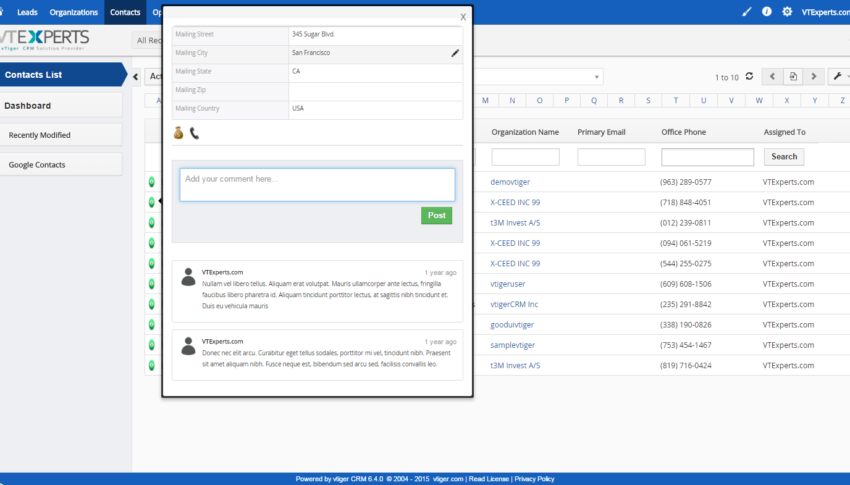Focus the Add your comment text box

[x=317, y=185]
